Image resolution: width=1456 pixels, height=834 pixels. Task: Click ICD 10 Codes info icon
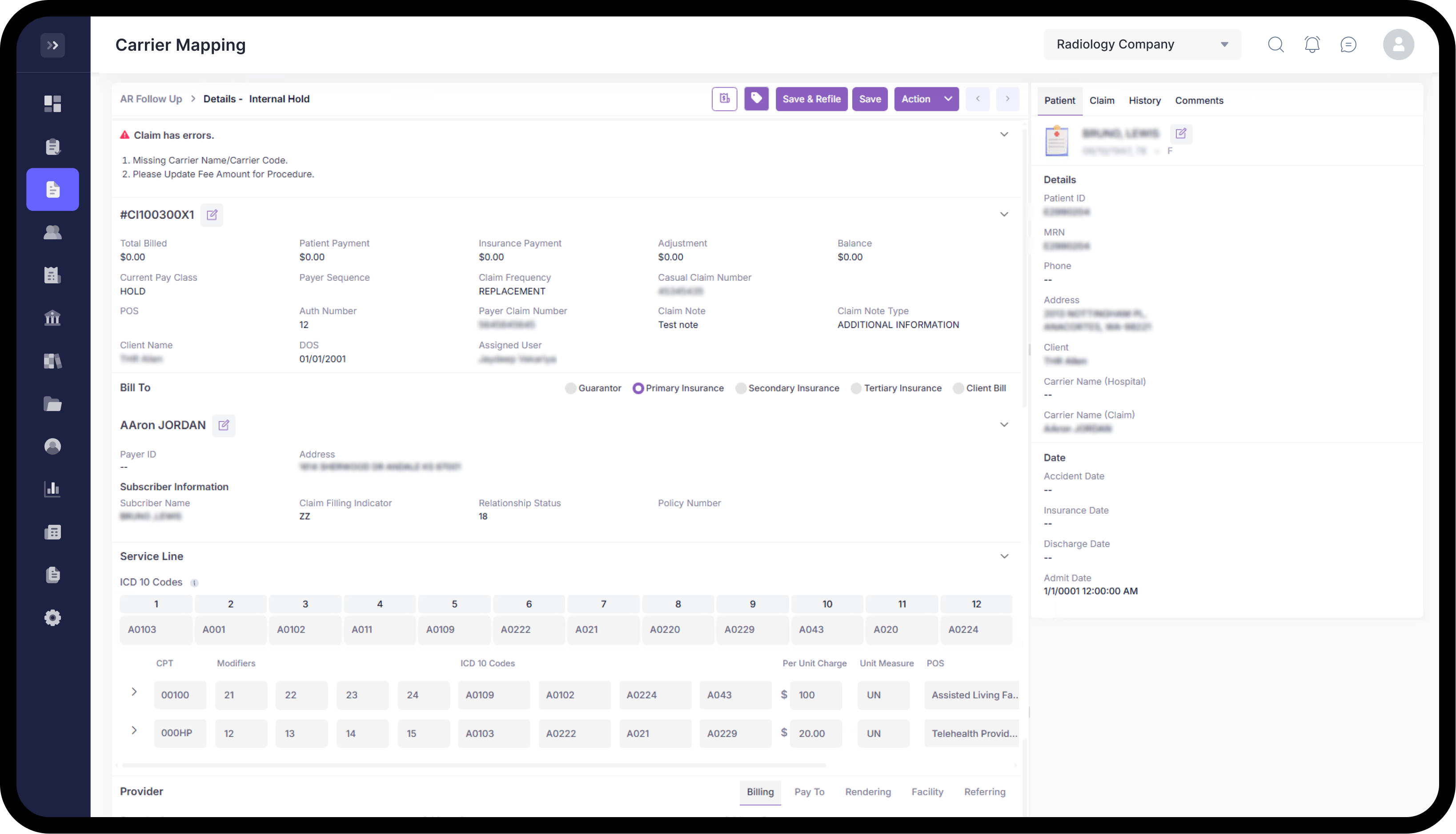click(x=195, y=583)
